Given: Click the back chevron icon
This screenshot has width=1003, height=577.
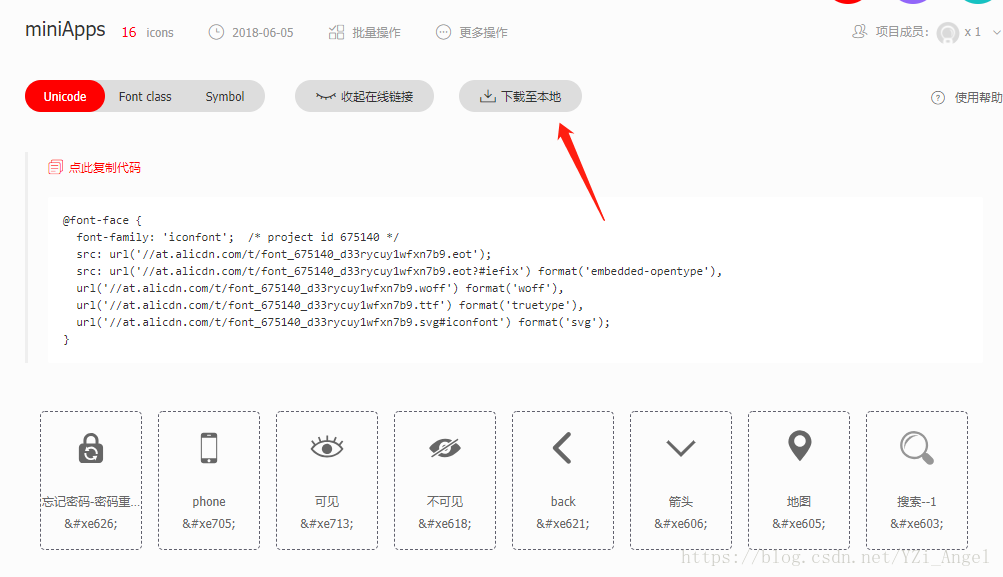Looking at the screenshot, I should [562, 448].
